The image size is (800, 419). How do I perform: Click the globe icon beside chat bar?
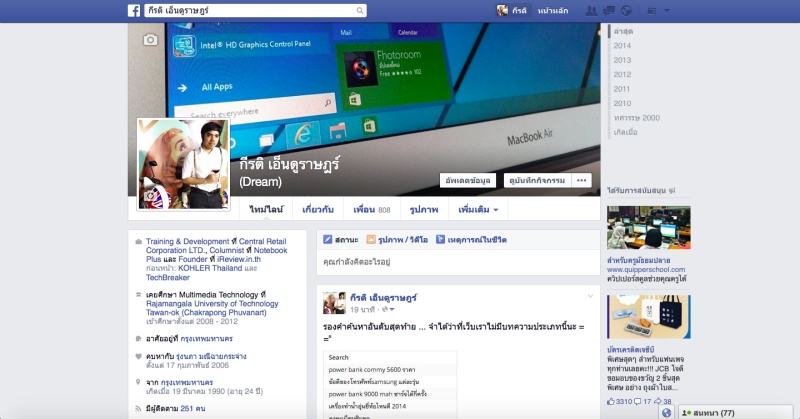click(666, 413)
